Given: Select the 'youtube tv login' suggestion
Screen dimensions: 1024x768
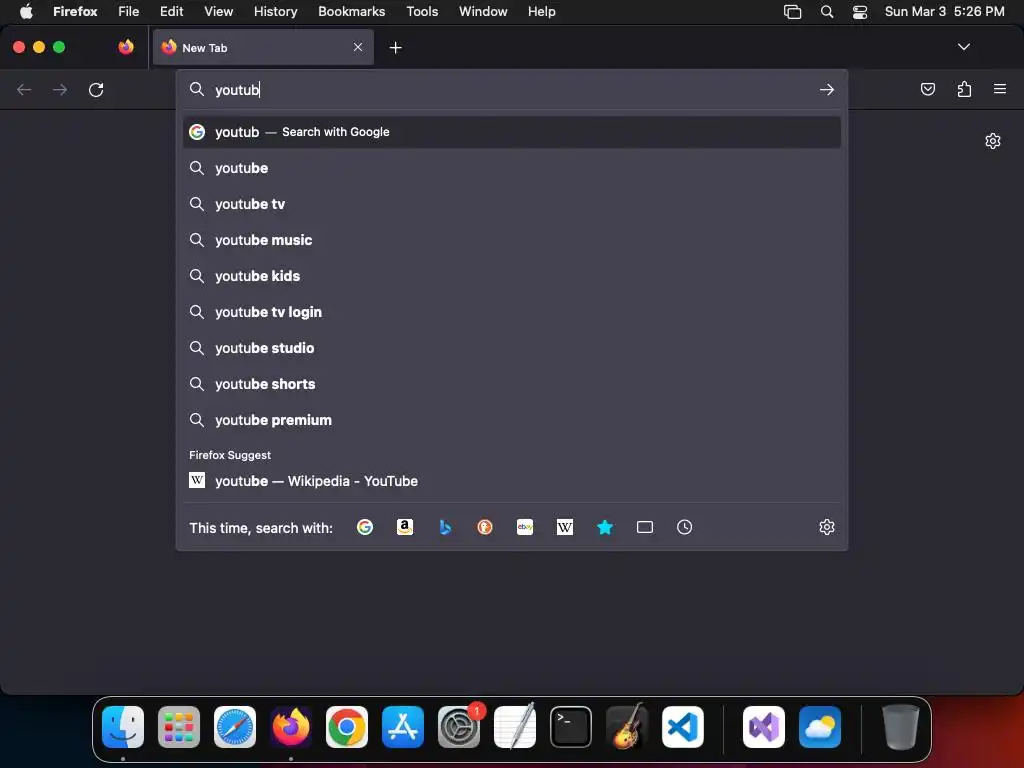Looking at the screenshot, I should 512,312.
